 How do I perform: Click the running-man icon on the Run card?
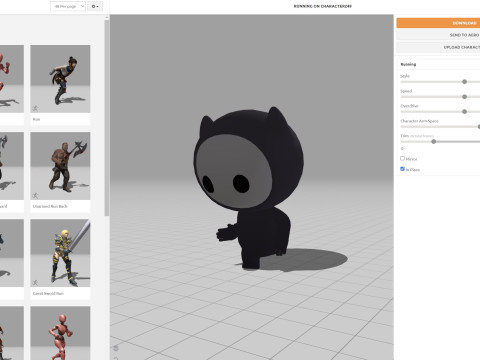tap(35, 108)
